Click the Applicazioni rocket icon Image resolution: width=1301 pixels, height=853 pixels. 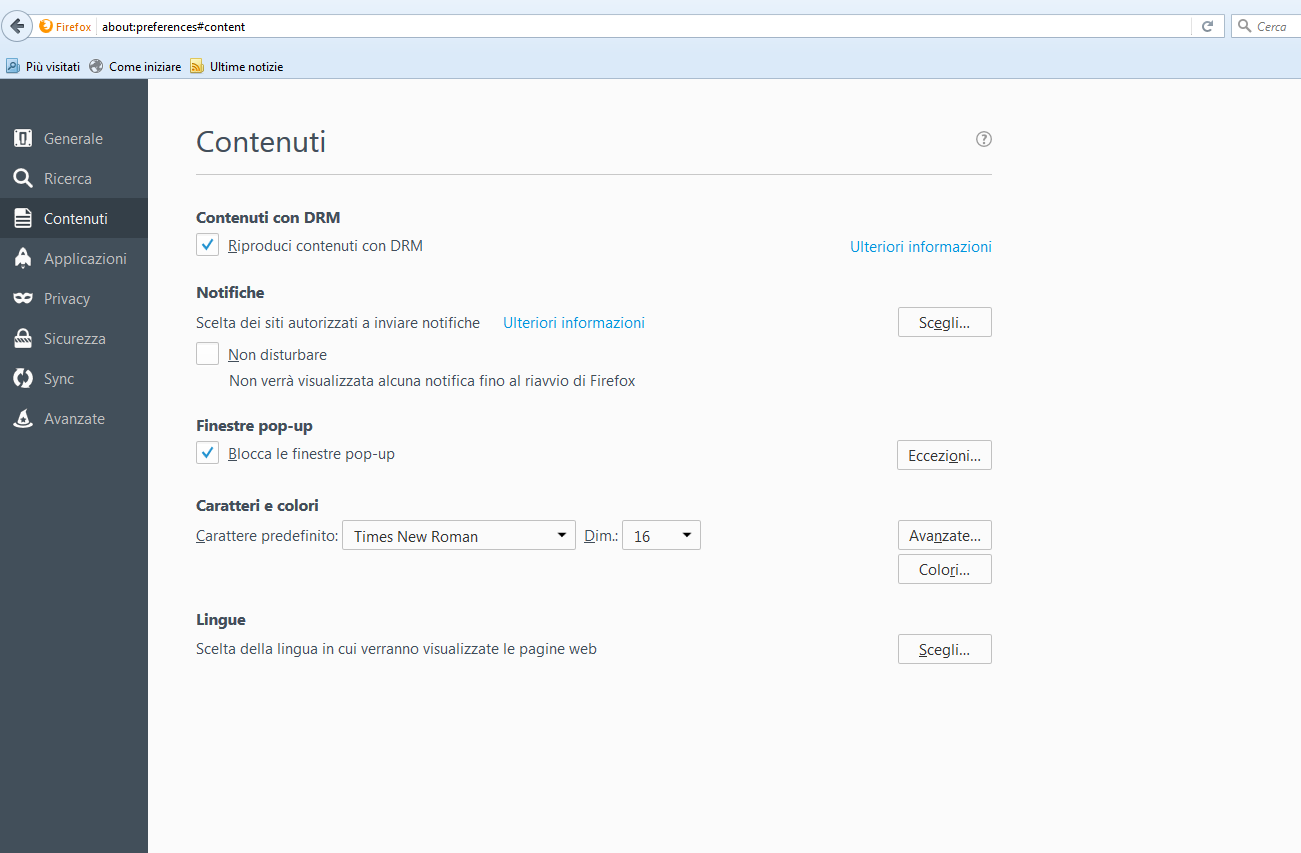tap(23, 259)
